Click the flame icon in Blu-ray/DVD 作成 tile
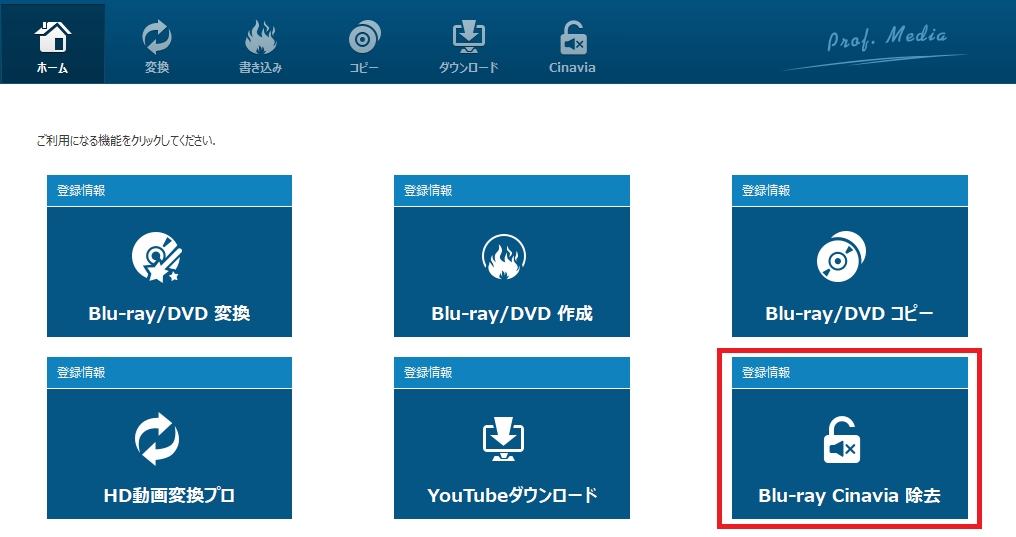 pyautogui.click(x=503, y=257)
